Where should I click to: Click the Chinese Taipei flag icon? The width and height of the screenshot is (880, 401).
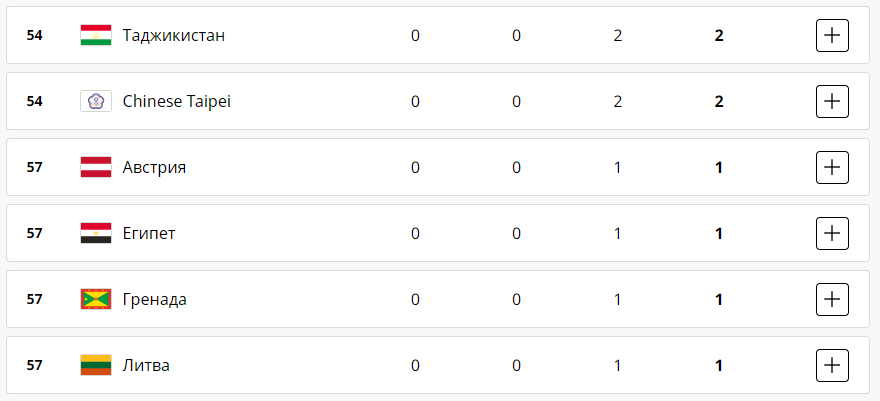[96, 101]
